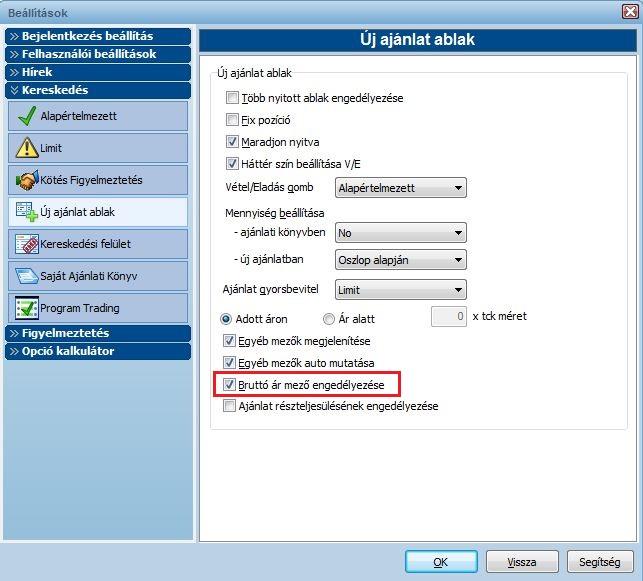This screenshot has height=581, width=643.
Task: Collapse the Kereskedés section
Action: (98, 90)
